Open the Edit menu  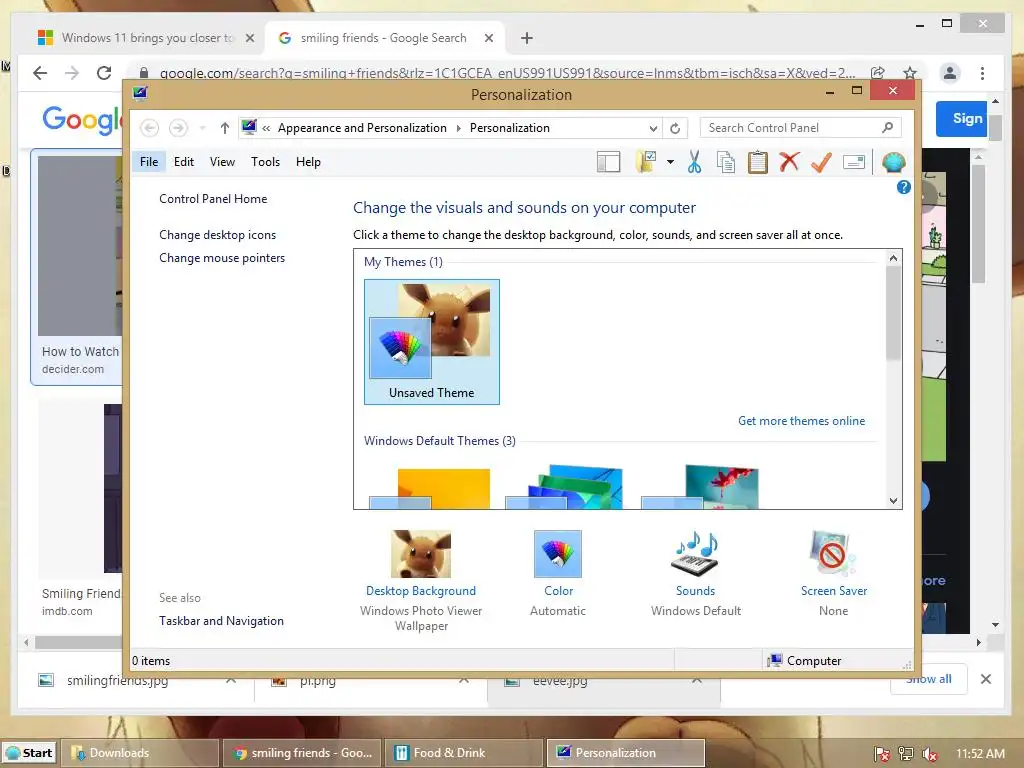pyautogui.click(x=184, y=162)
